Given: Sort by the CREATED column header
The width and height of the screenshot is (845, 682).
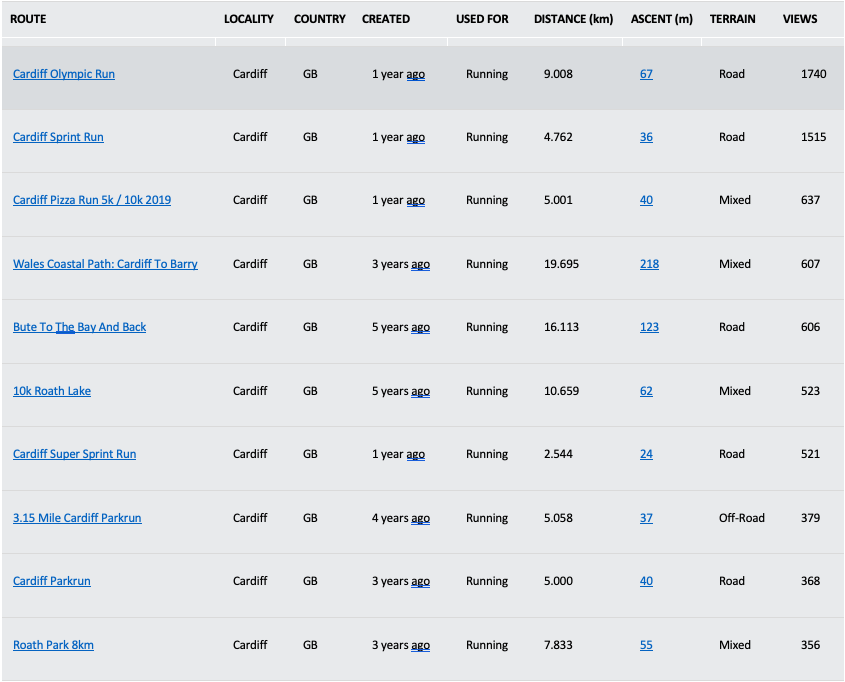Looking at the screenshot, I should click(x=386, y=19).
